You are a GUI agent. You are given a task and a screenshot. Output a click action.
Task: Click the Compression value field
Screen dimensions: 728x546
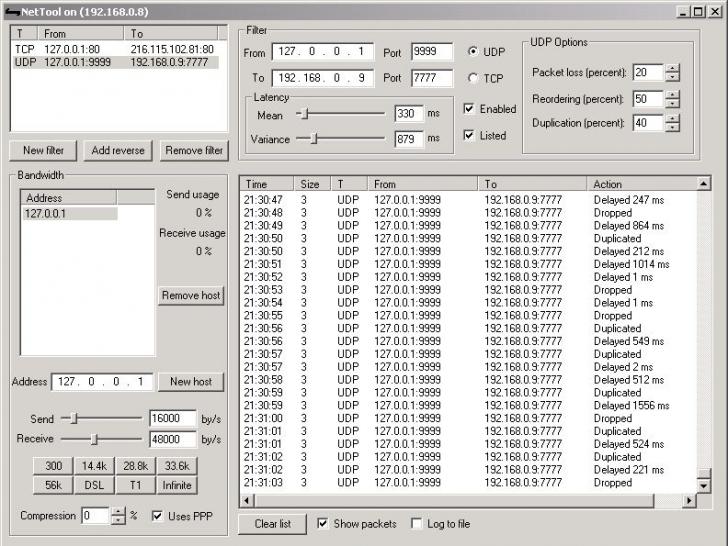click(x=97, y=516)
